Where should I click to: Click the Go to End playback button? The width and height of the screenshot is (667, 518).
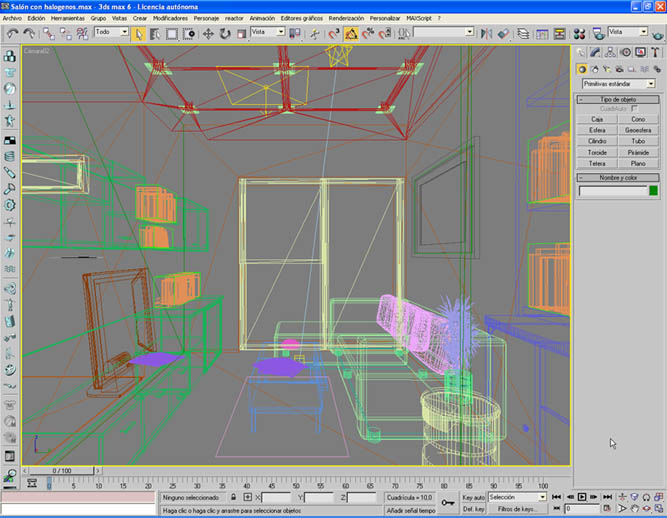pyautogui.click(x=607, y=497)
